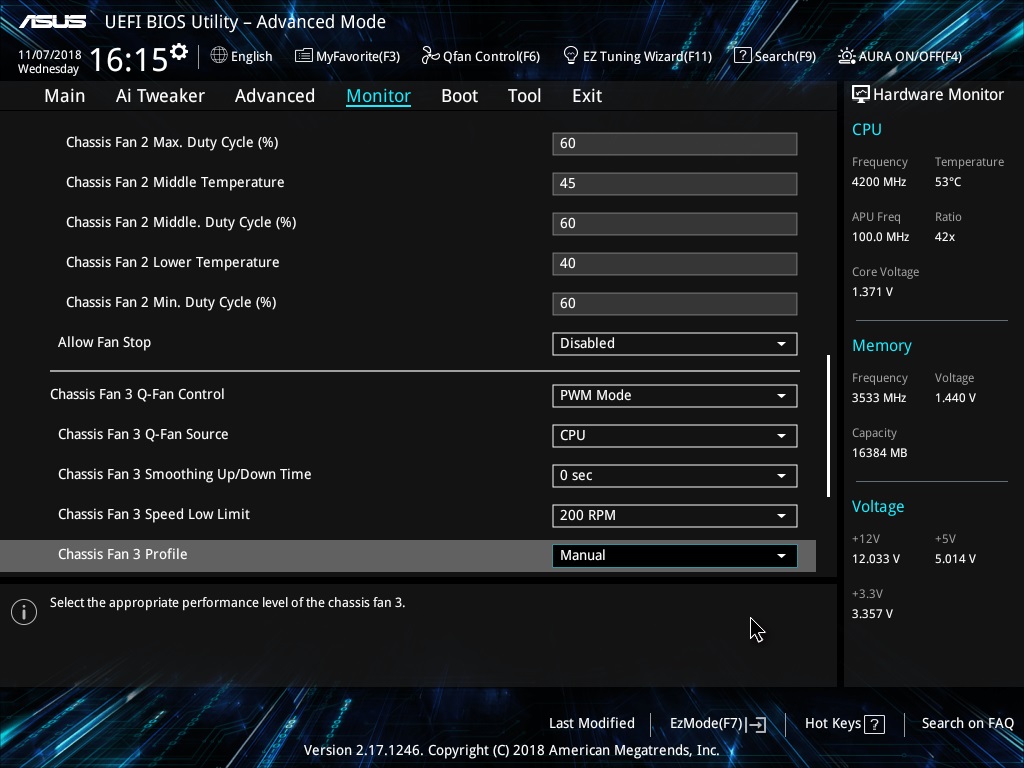Click the Chassis Fan 2 Middle Temperature label
The image size is (1024, 768).
click(x=175, y=182)
